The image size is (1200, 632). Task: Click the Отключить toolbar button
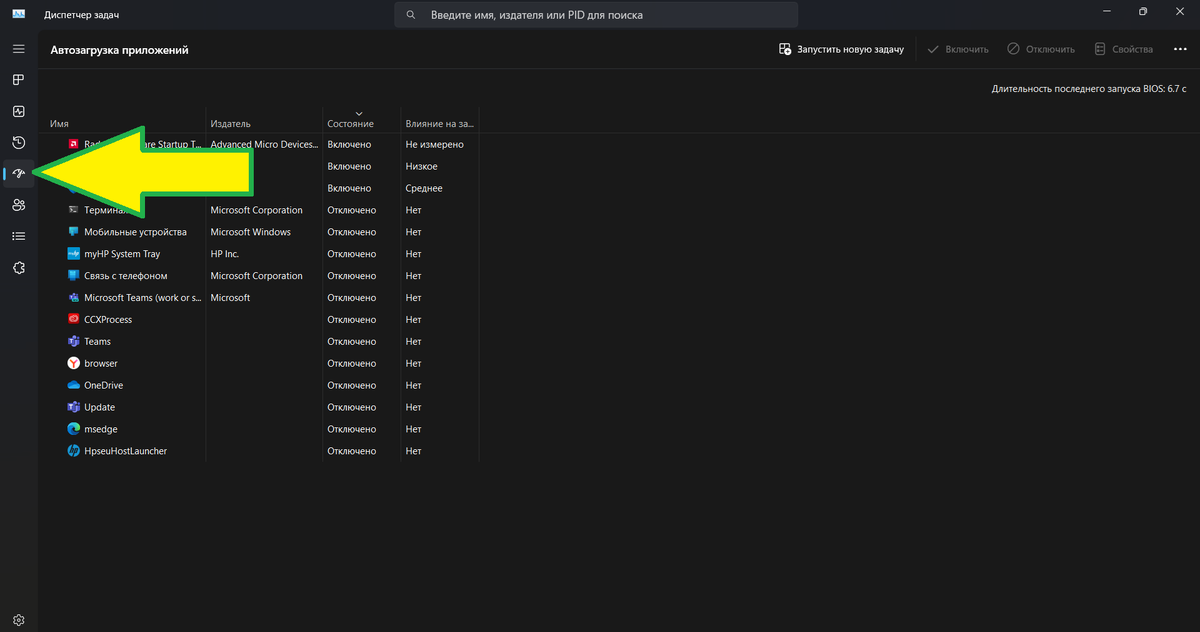1041,49
